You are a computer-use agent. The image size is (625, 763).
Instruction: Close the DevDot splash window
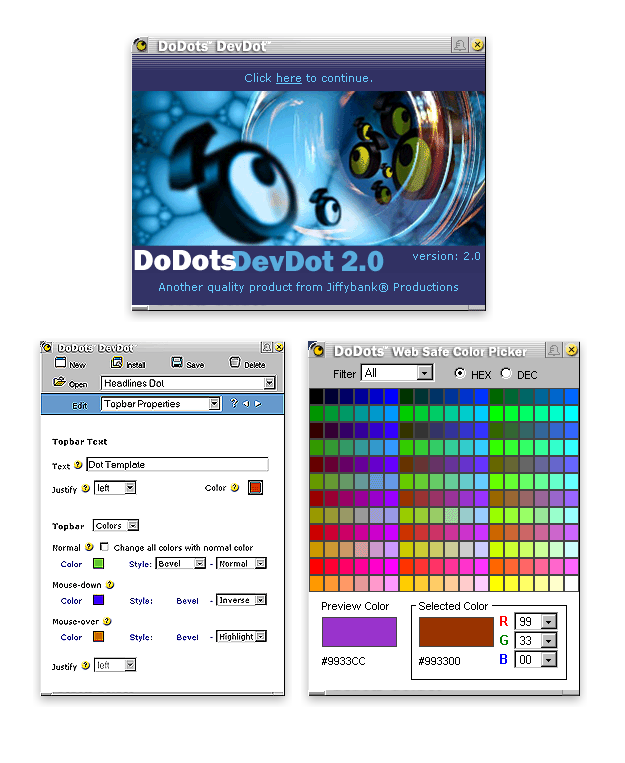478,45
